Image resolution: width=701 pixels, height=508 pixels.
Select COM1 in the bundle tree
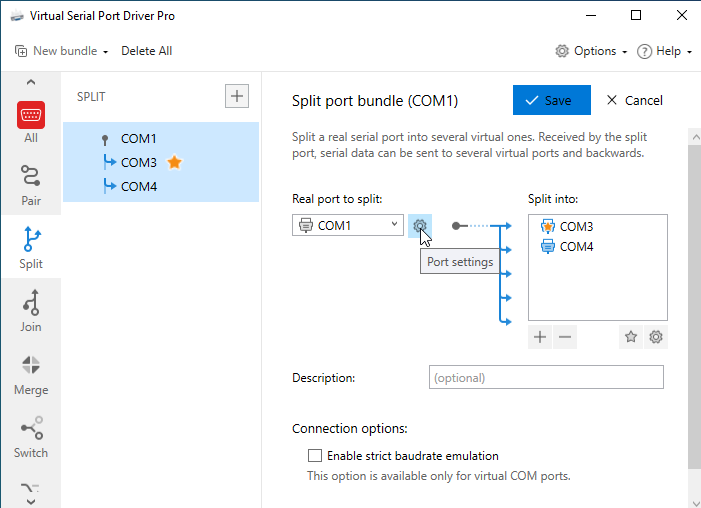(x=139, y=139)
